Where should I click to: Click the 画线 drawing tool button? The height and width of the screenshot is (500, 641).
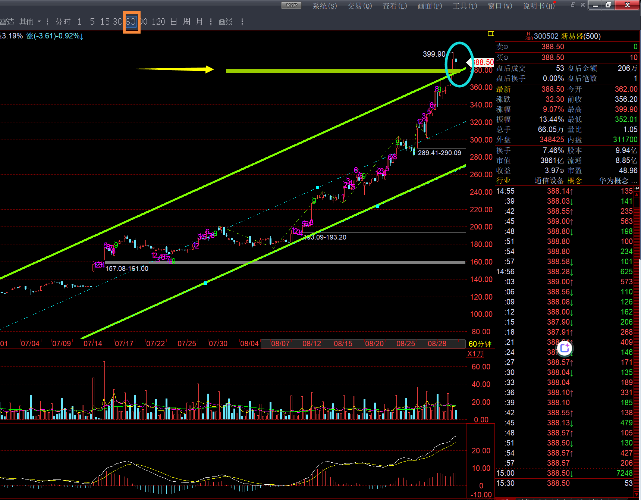226,22
